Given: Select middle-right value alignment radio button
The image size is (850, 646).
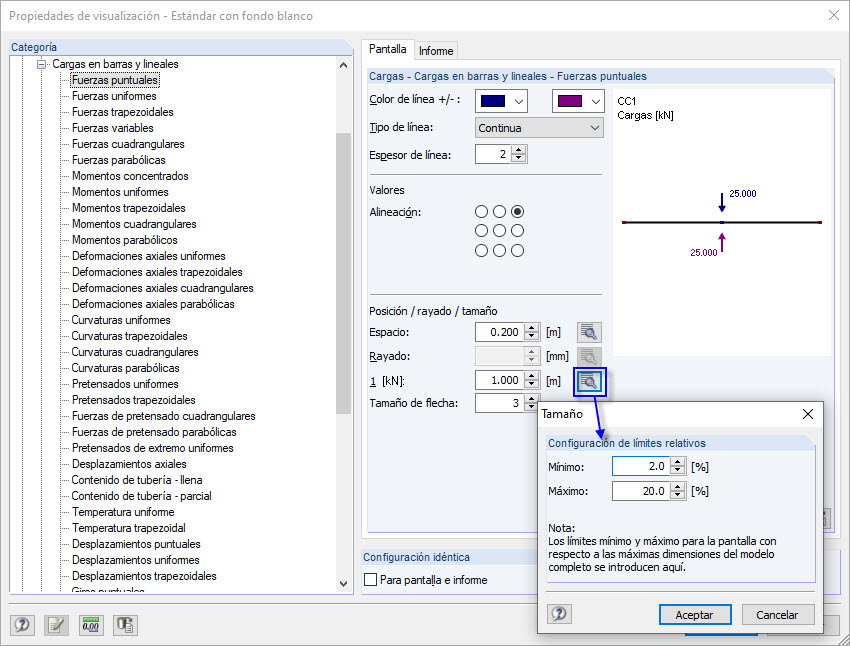Looking at the screenshot, I should pyautogui.click(x=518, y=231).
